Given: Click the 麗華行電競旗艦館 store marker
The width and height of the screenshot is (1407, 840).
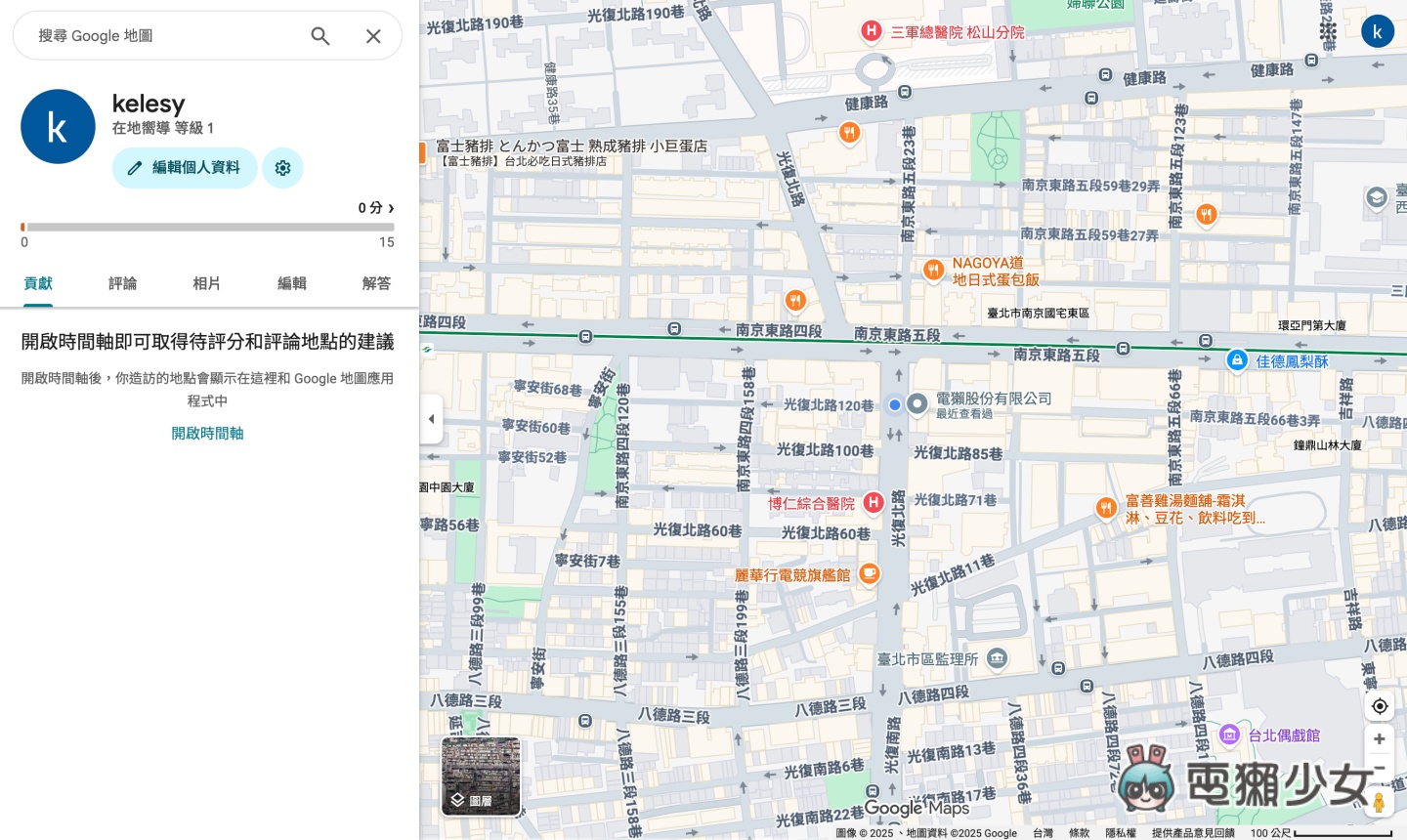Looking at the screenshot, I should 870,574.
